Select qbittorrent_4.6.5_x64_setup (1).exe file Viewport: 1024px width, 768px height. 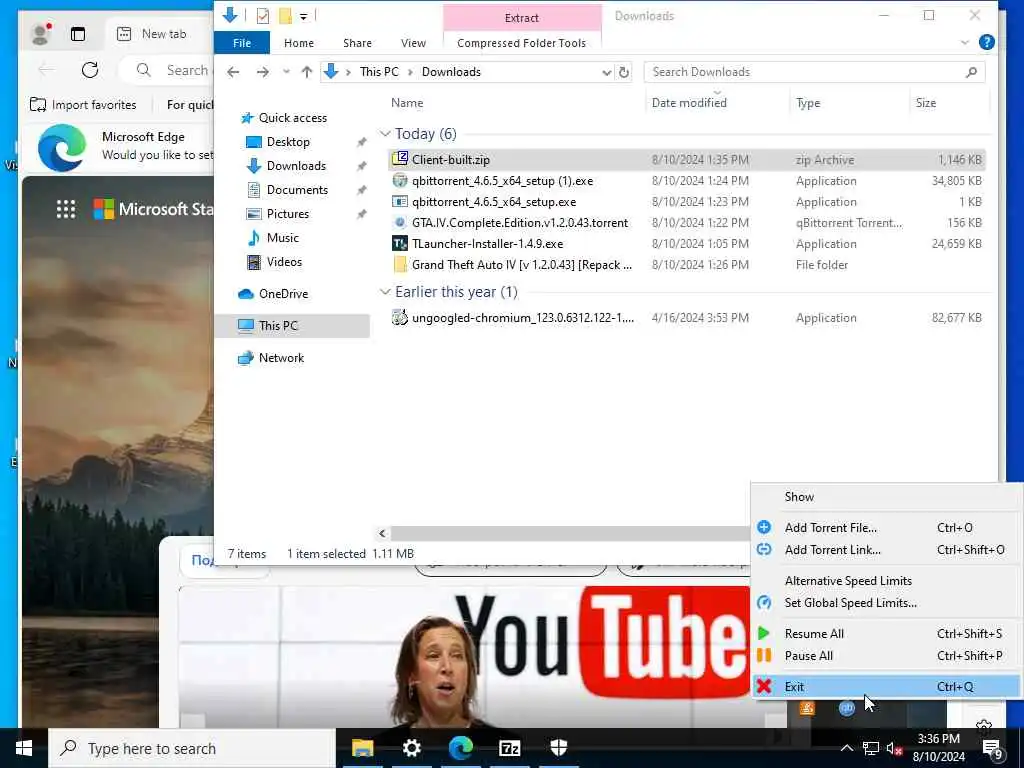[x=687, y=181]
